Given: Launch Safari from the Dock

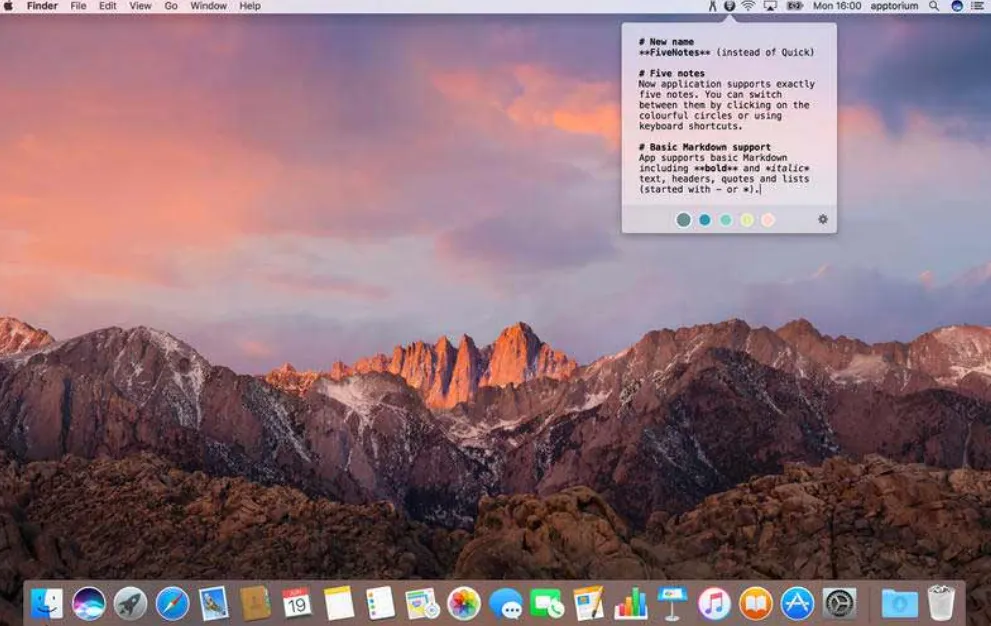Looking at the screenshot, I should (172, 603).
